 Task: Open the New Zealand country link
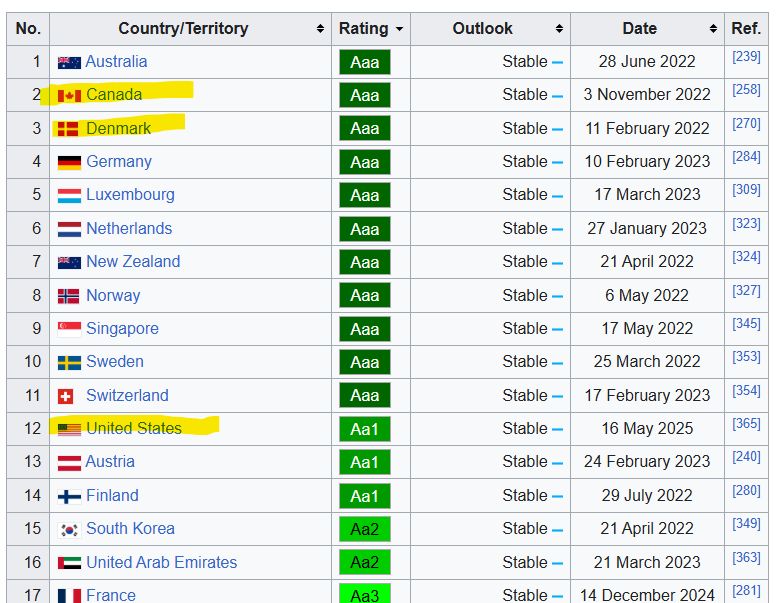(133, 261)
